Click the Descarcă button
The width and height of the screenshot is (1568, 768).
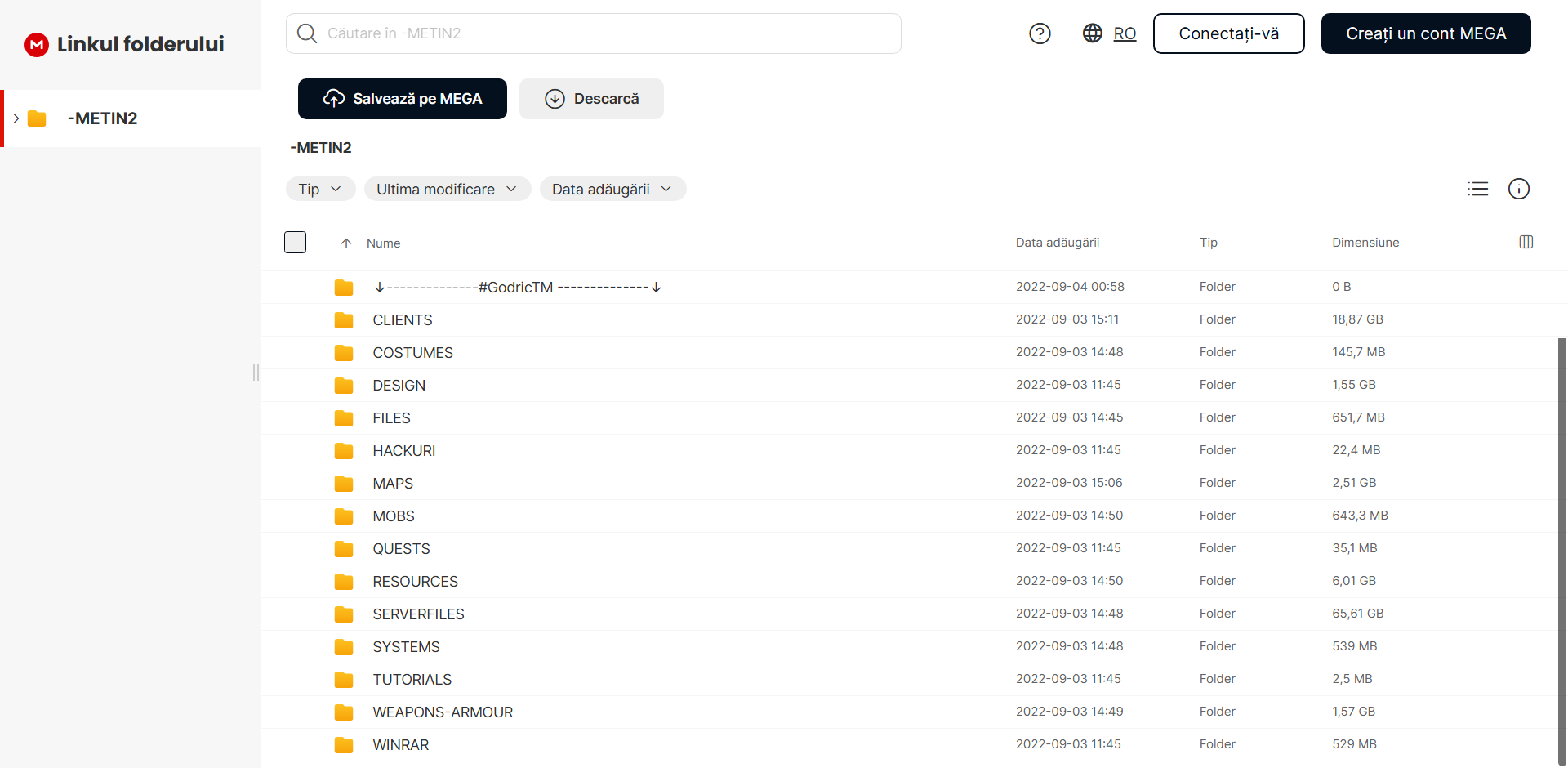click(x=591, y=99)
